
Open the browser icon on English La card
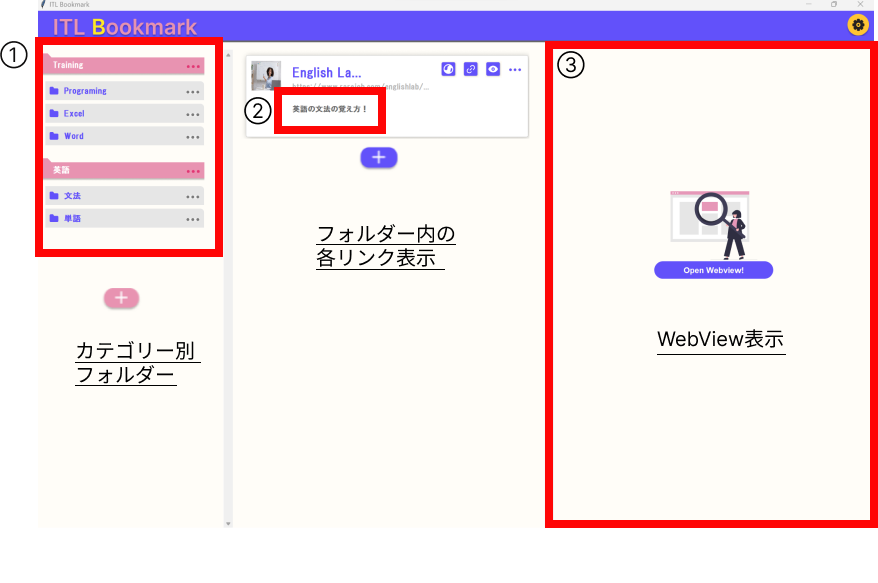tap(449, 69)
